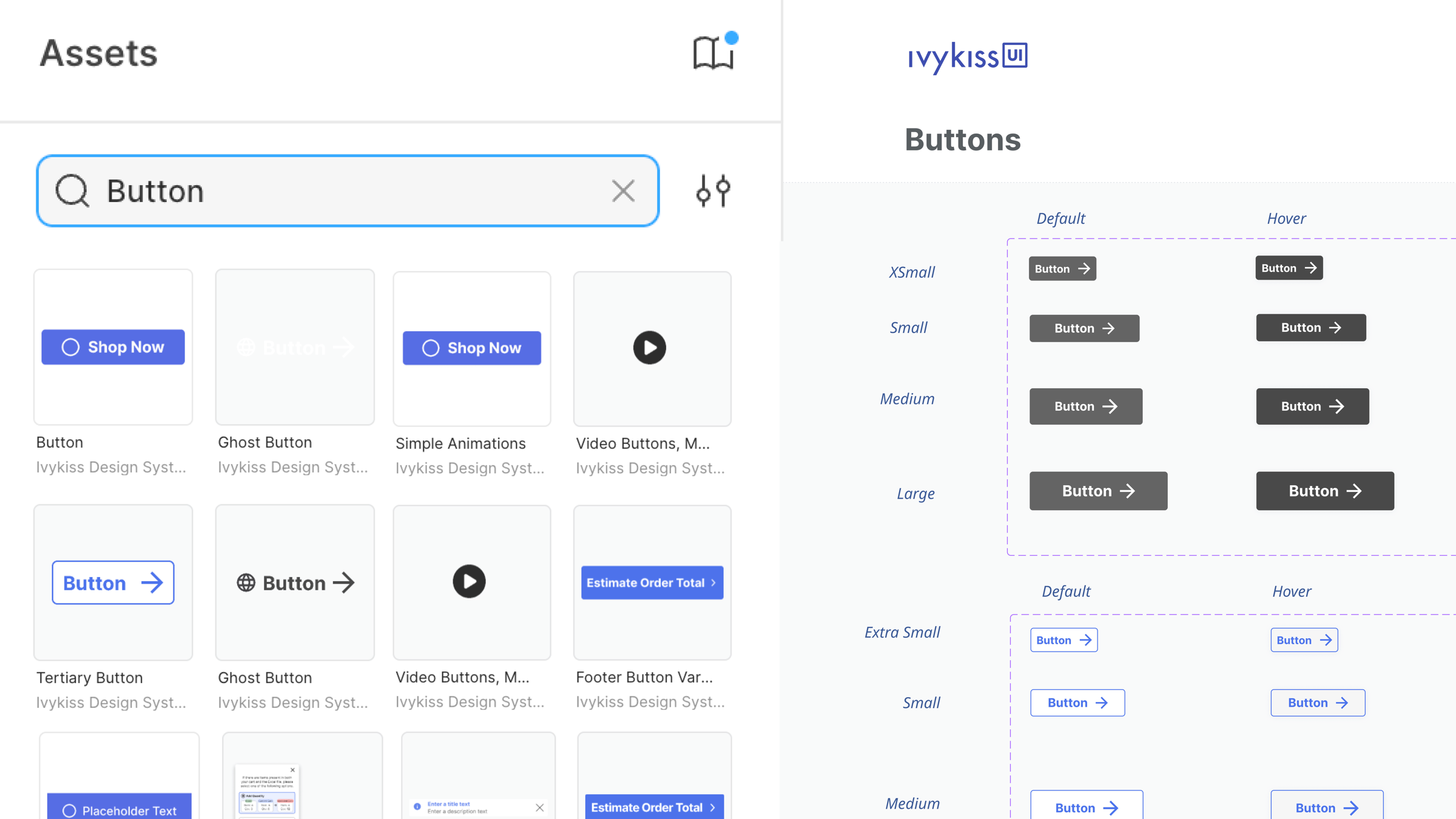Click the Assets panel title
The image size is (1456, 819).
point(98,53)
